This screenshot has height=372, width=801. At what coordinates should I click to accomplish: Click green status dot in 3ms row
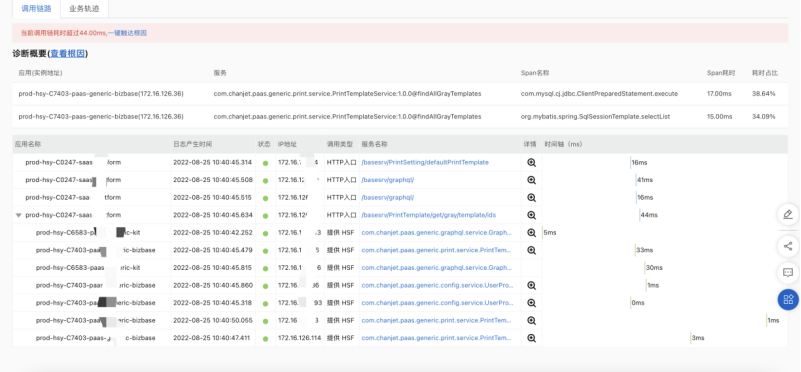click(265, 338)
